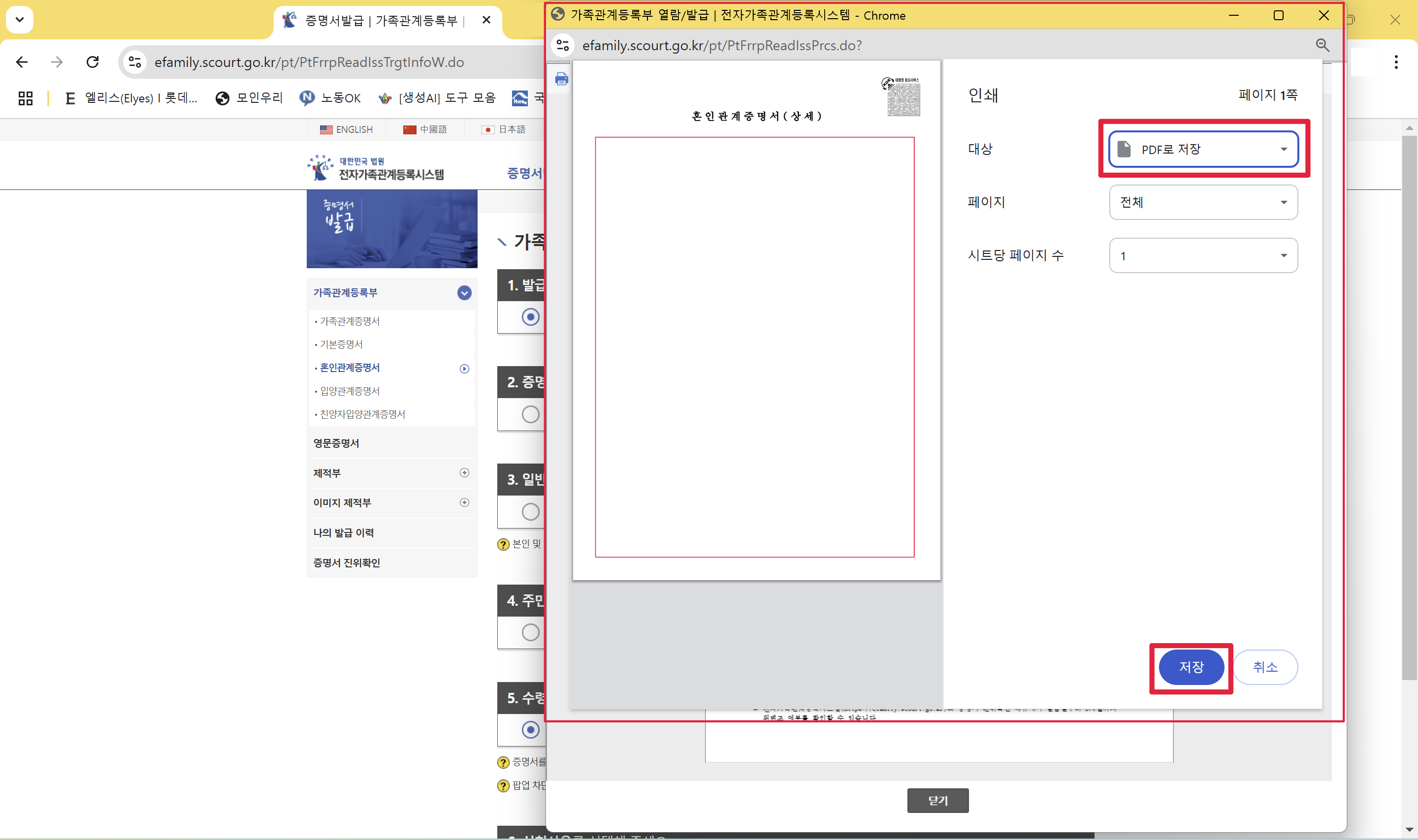Click help icon beside 증명서를 text
This screenshot has width=1418, height=840.
tap(503, 762)
